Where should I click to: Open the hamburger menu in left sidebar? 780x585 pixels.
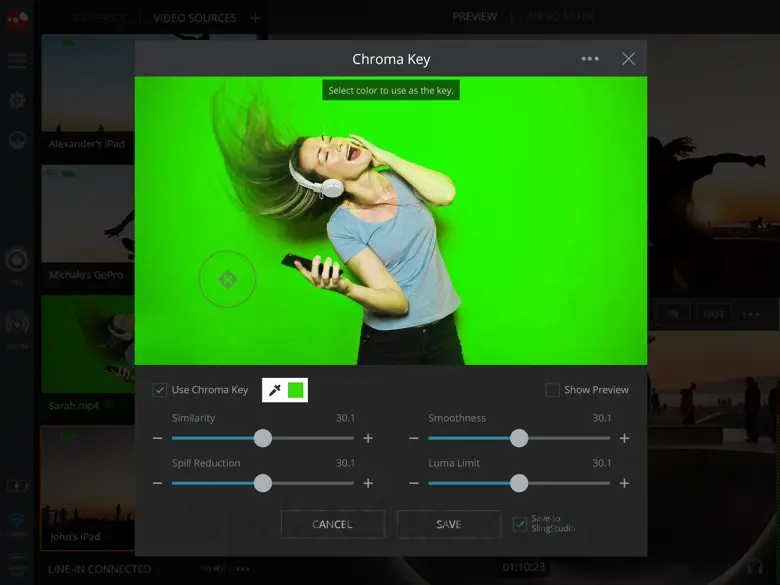[17, 61]
